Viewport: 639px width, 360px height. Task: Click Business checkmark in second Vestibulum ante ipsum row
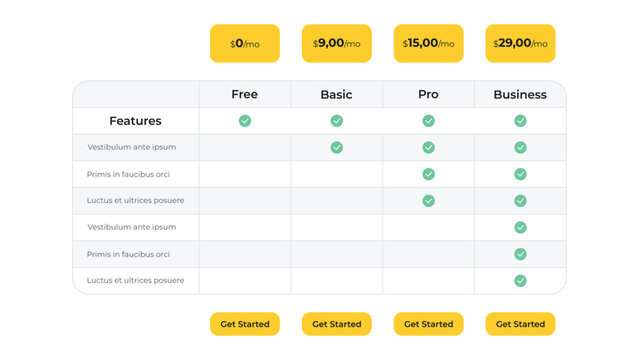click(520, 227)
